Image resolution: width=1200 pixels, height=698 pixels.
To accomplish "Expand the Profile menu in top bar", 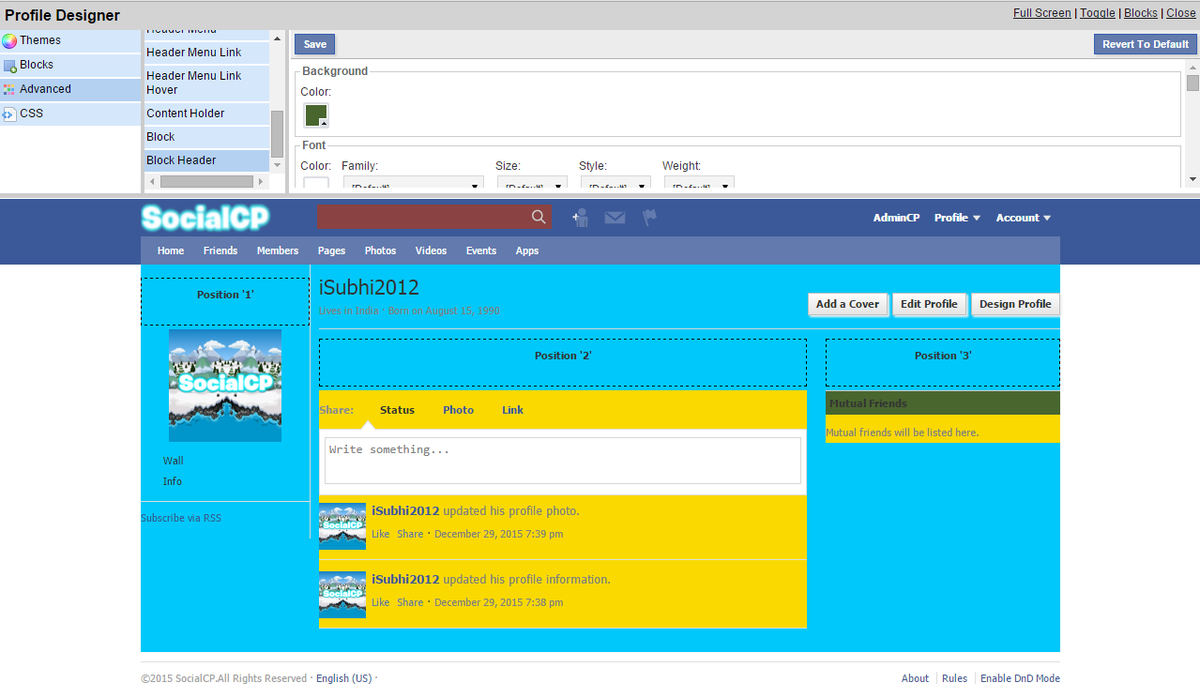I will tap(956, 217).
